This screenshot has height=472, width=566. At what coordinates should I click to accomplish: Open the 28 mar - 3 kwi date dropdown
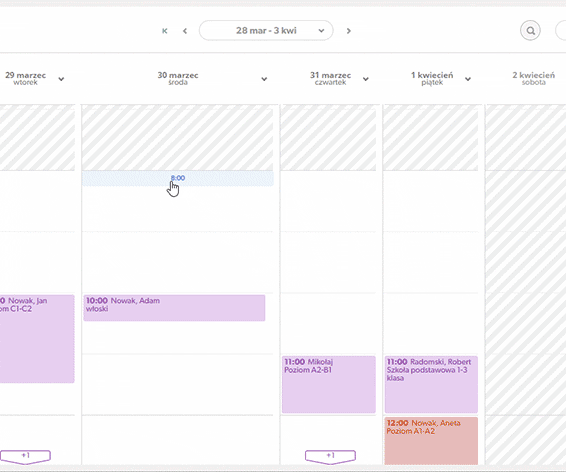point(266,31)
